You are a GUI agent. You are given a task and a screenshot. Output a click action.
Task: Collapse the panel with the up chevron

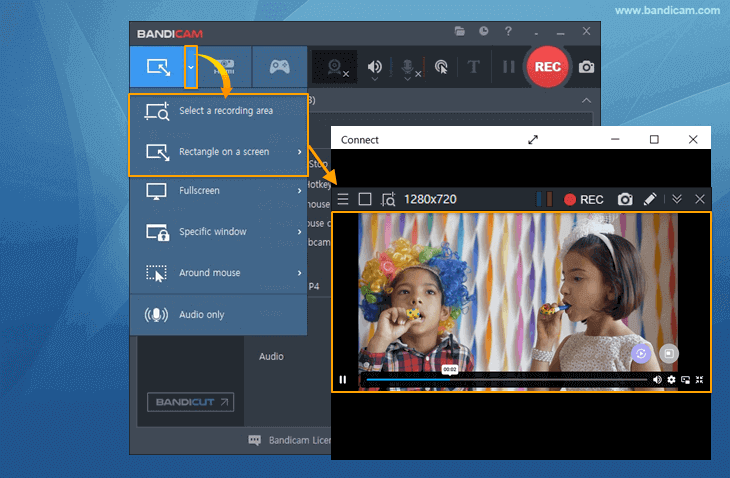(586, 101)
